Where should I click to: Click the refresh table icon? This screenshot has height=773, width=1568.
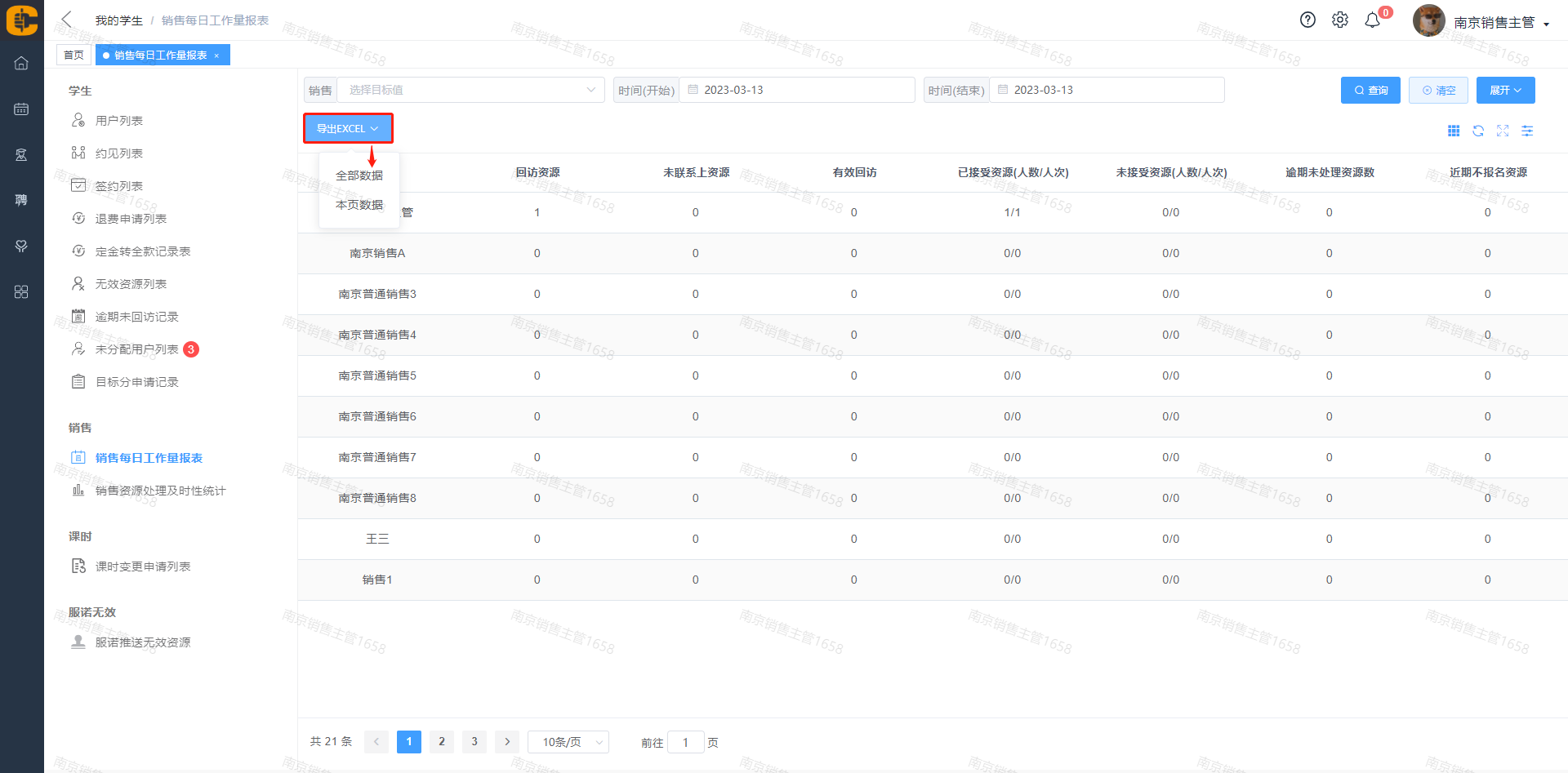click(x=1478, y=131)
